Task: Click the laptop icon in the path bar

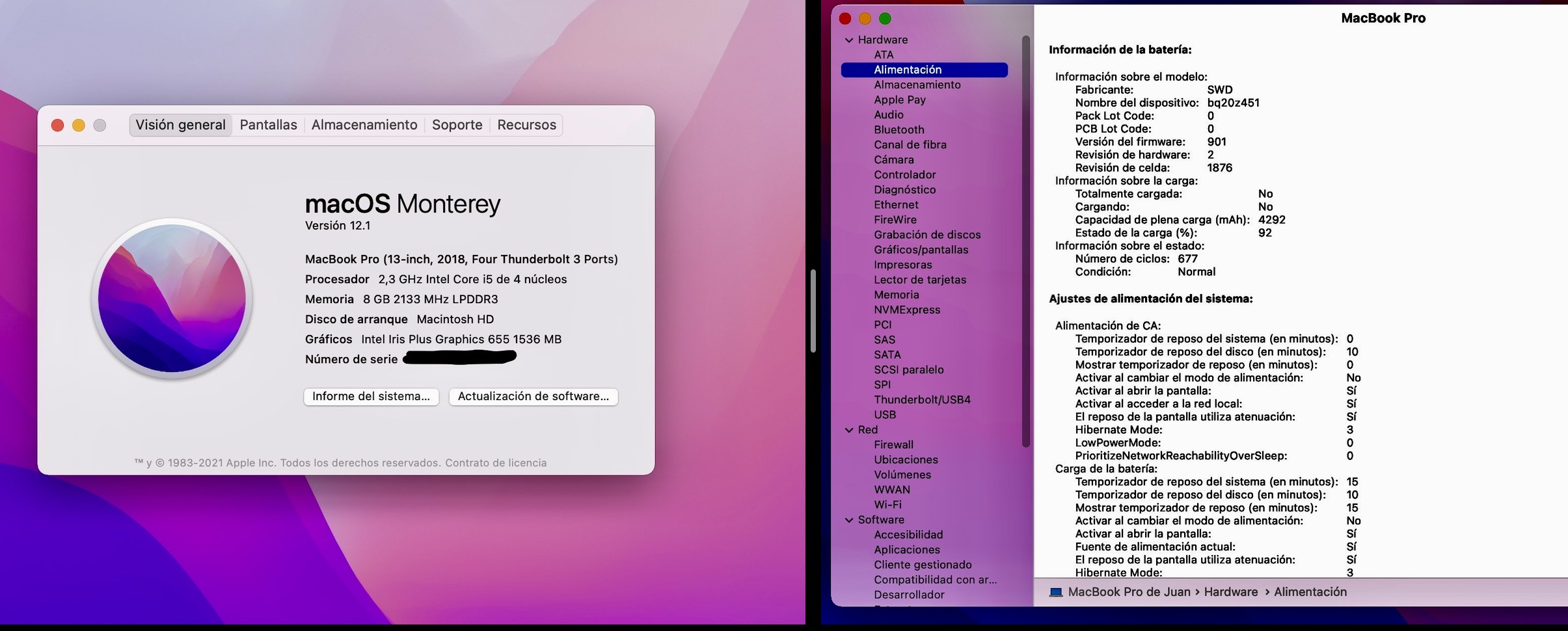Action: coord(1056,592)
